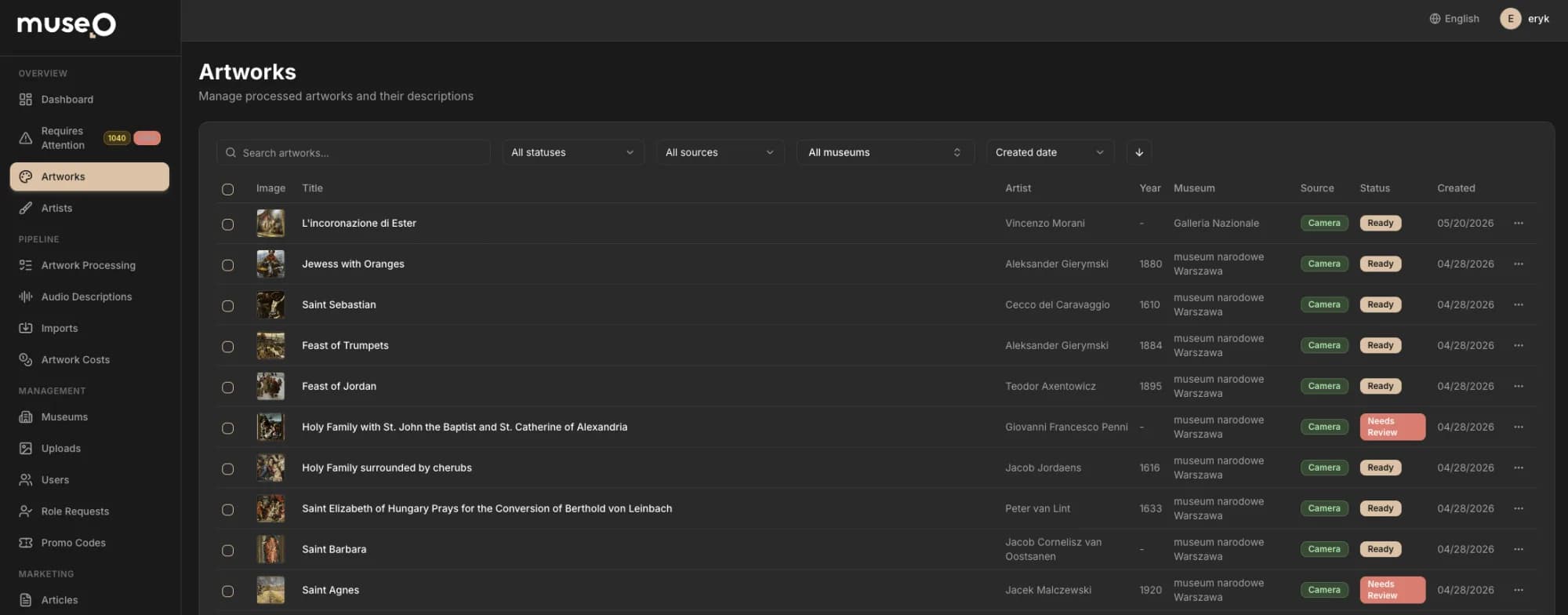
Task: Select the Saint Agnes checkbox
Action: coord(227,591)
